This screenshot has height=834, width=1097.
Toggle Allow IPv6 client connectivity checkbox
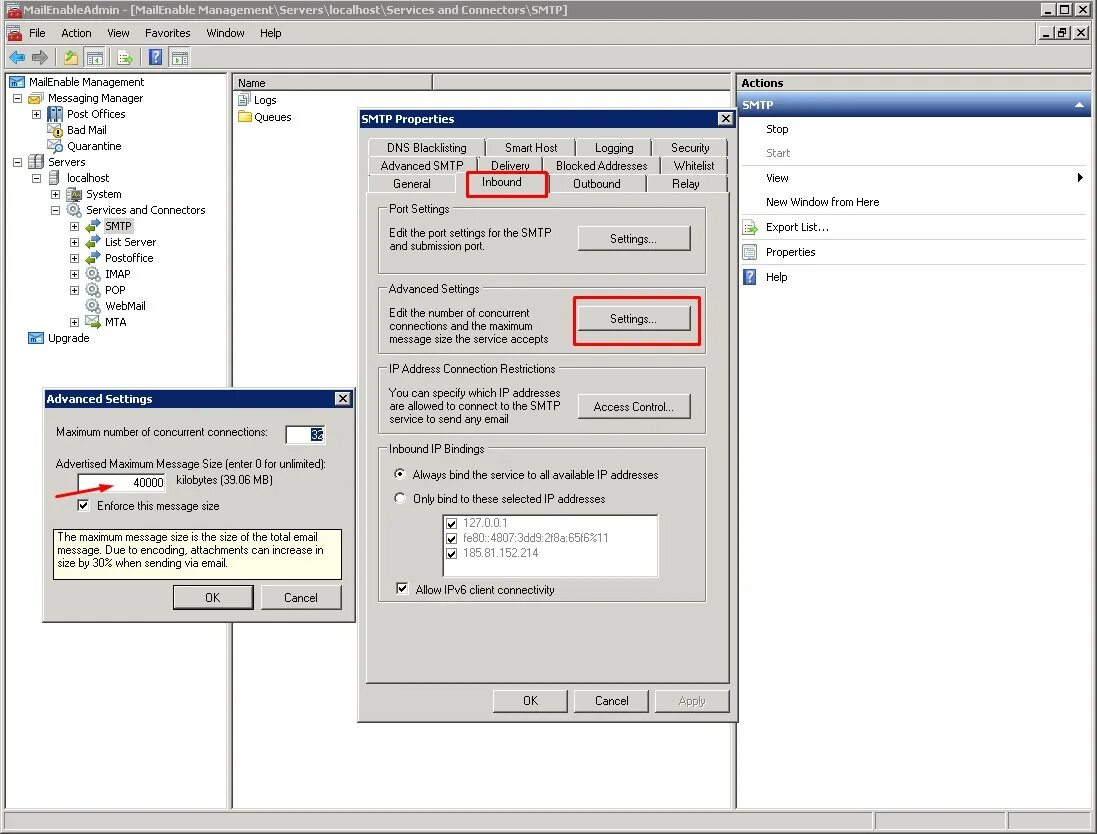(x=402, y=588)
